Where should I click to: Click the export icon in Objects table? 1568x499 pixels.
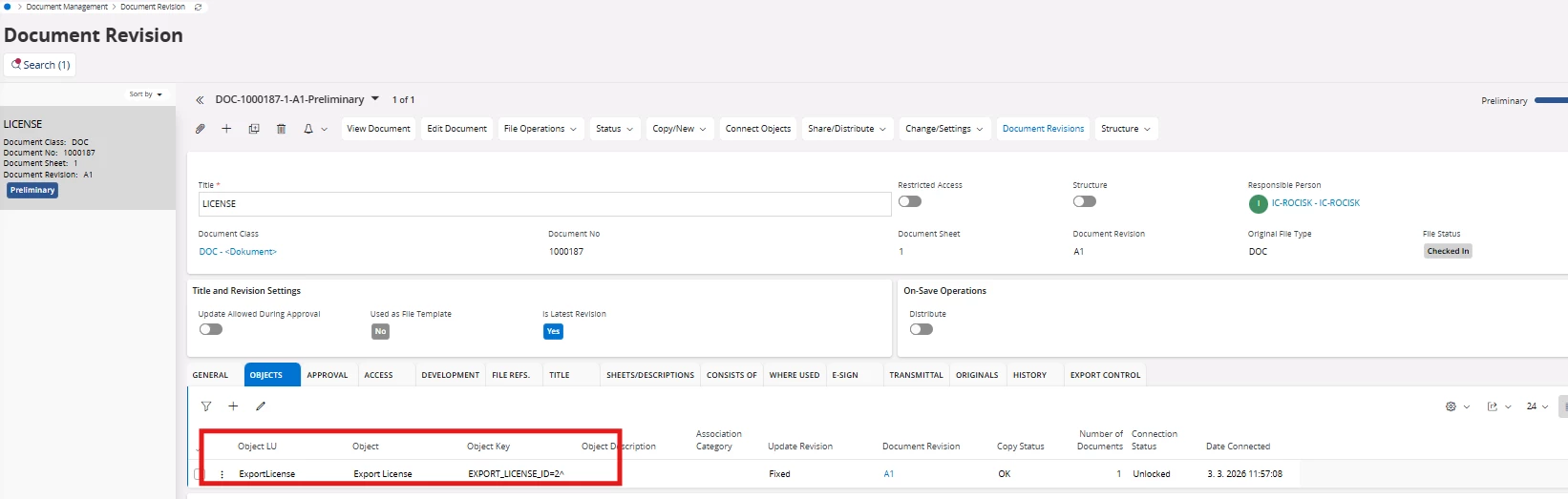coord(1493,406)
